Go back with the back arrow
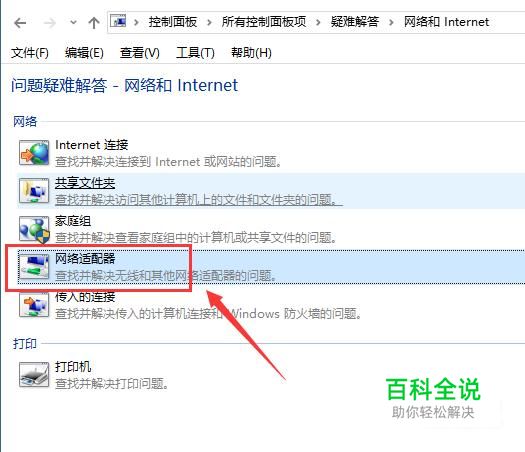This screenshot has height=452, width=525. tap(20, 23)
